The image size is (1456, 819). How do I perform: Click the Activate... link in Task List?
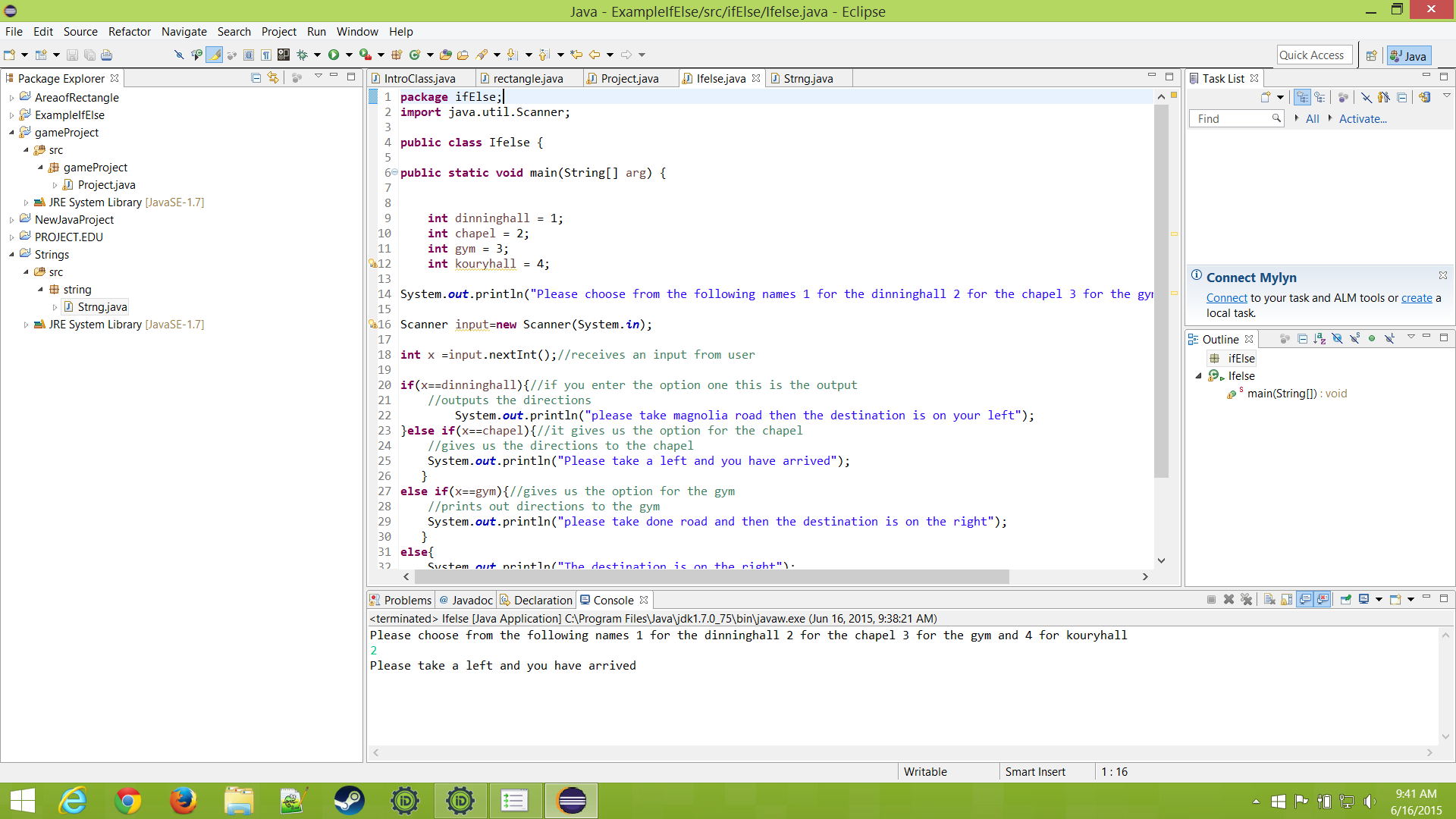pyautogui.click(x=1363, y=119)
